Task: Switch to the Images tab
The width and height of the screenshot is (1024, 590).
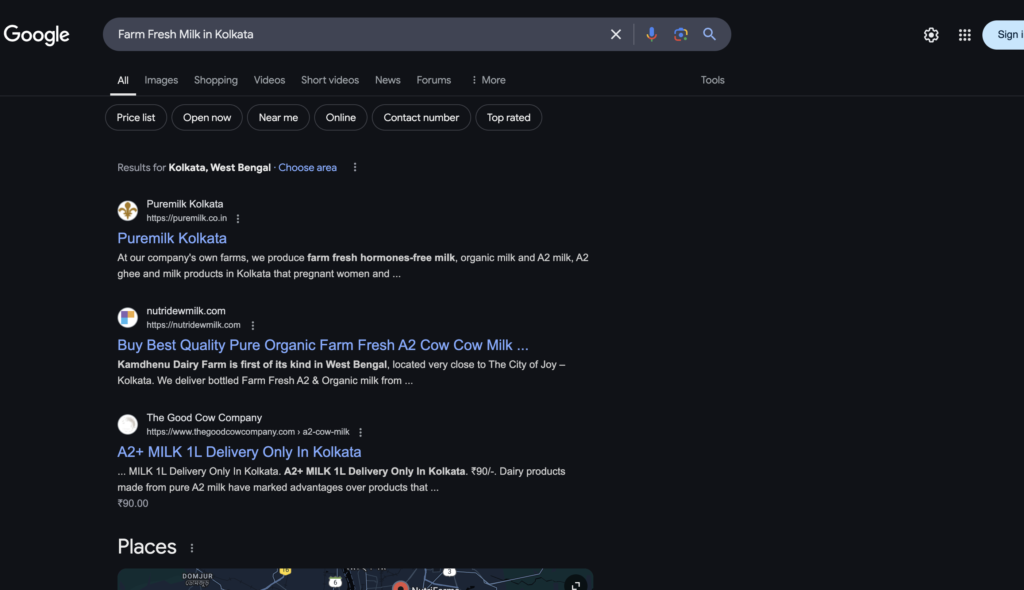Action: 161,80
